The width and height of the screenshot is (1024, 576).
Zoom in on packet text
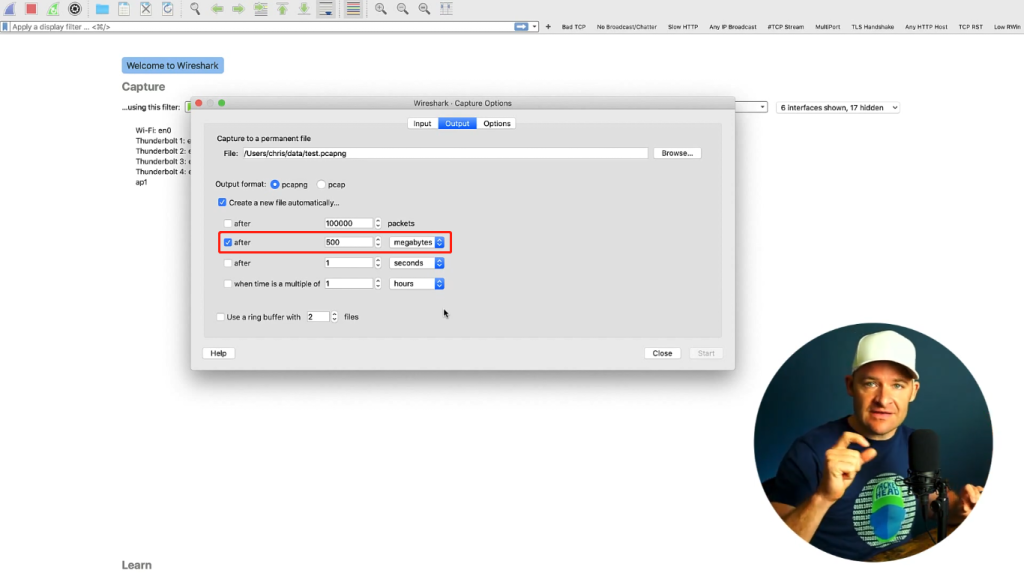[x=381, y=8]
